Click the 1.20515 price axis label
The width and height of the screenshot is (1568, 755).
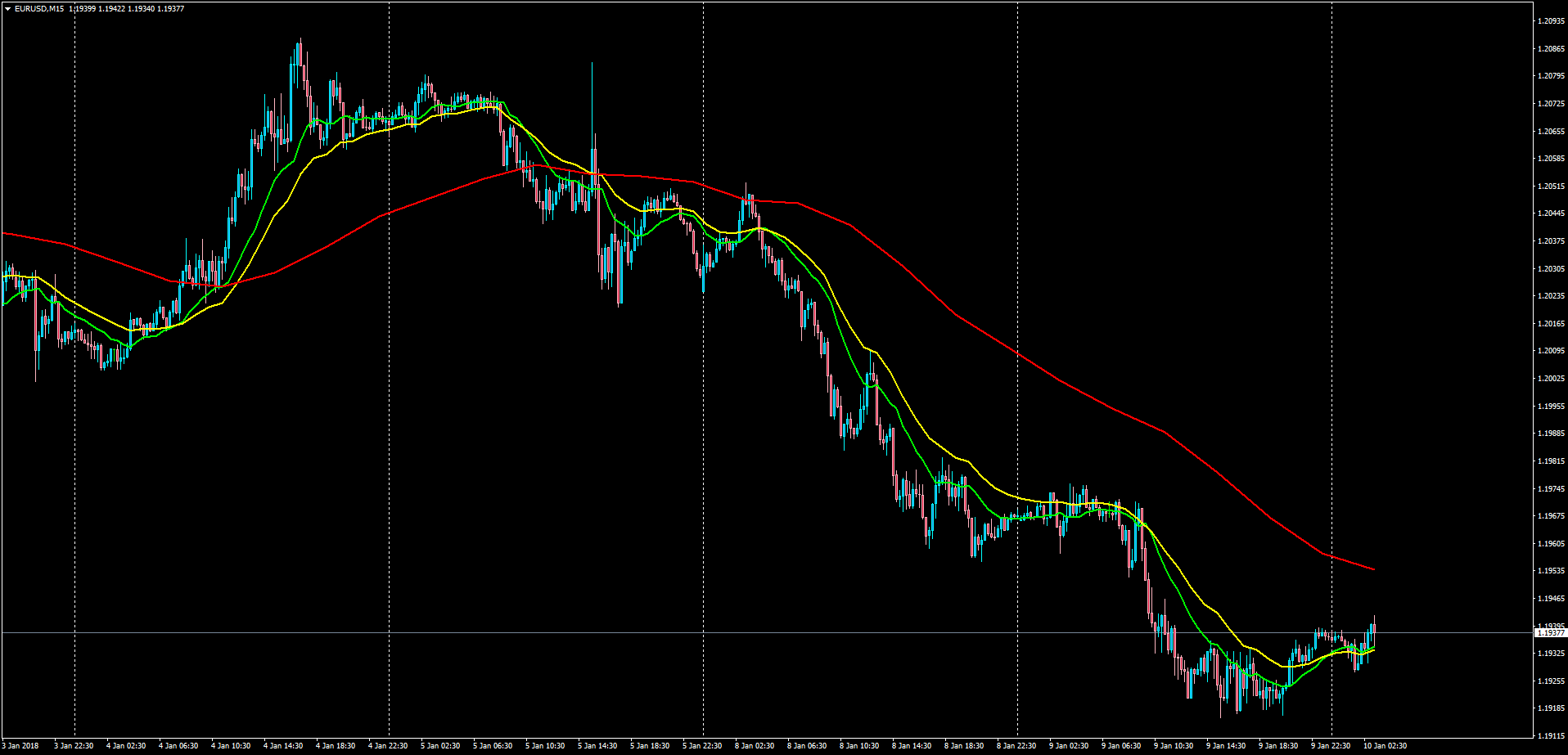coord(1552,187)
